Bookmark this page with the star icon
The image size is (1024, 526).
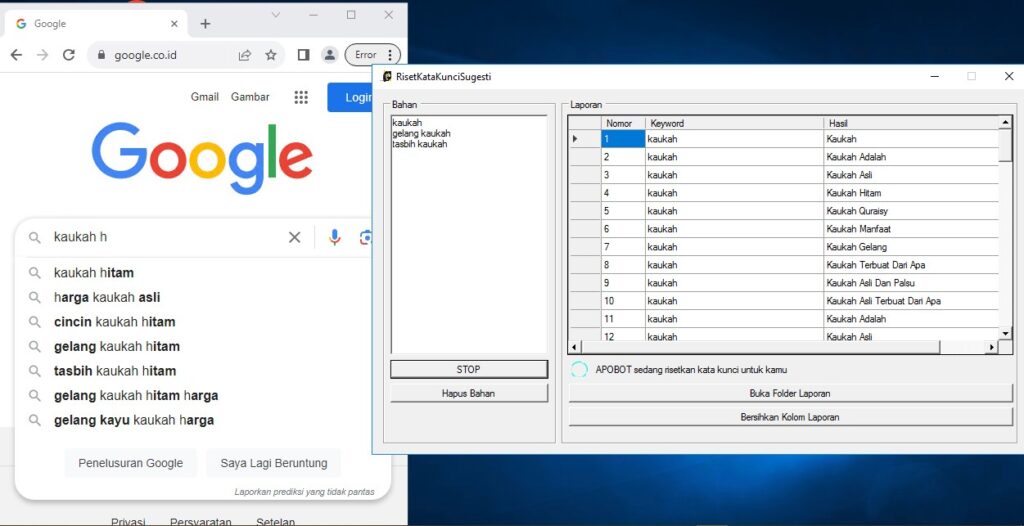[x=271, y=55]
